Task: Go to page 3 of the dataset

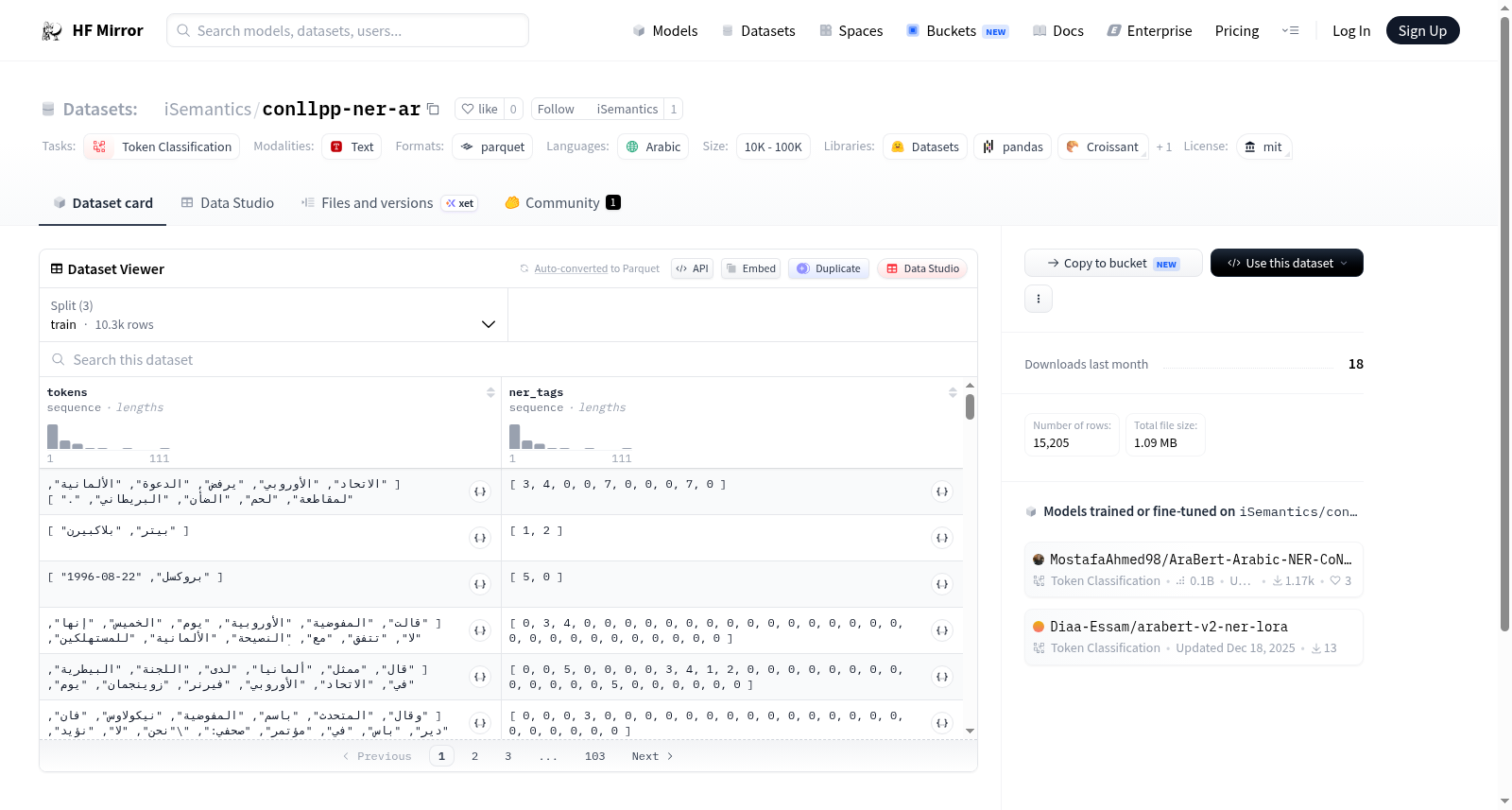Action: 507,756
